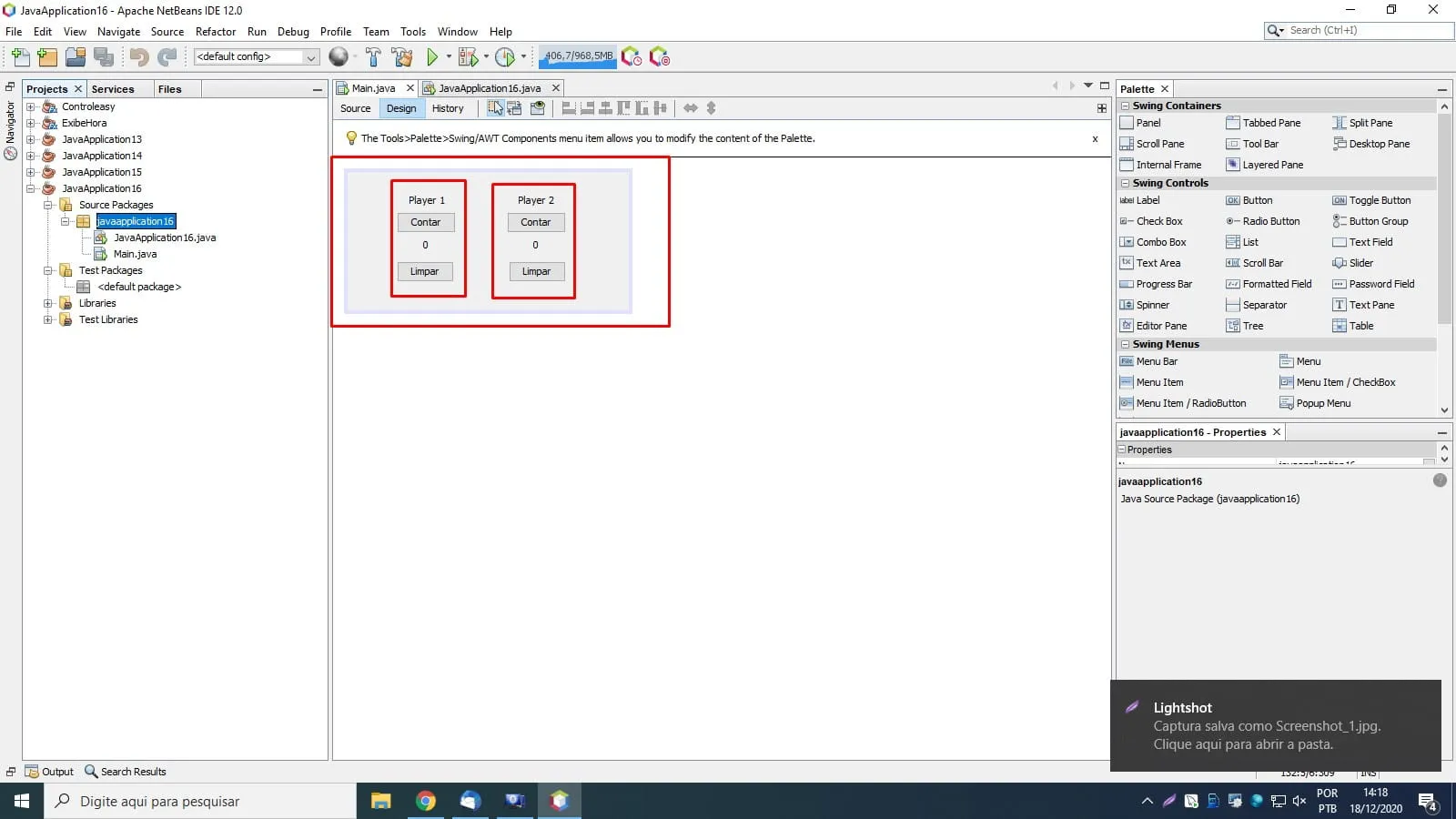Expand the Libraries node

coord(48,303)
